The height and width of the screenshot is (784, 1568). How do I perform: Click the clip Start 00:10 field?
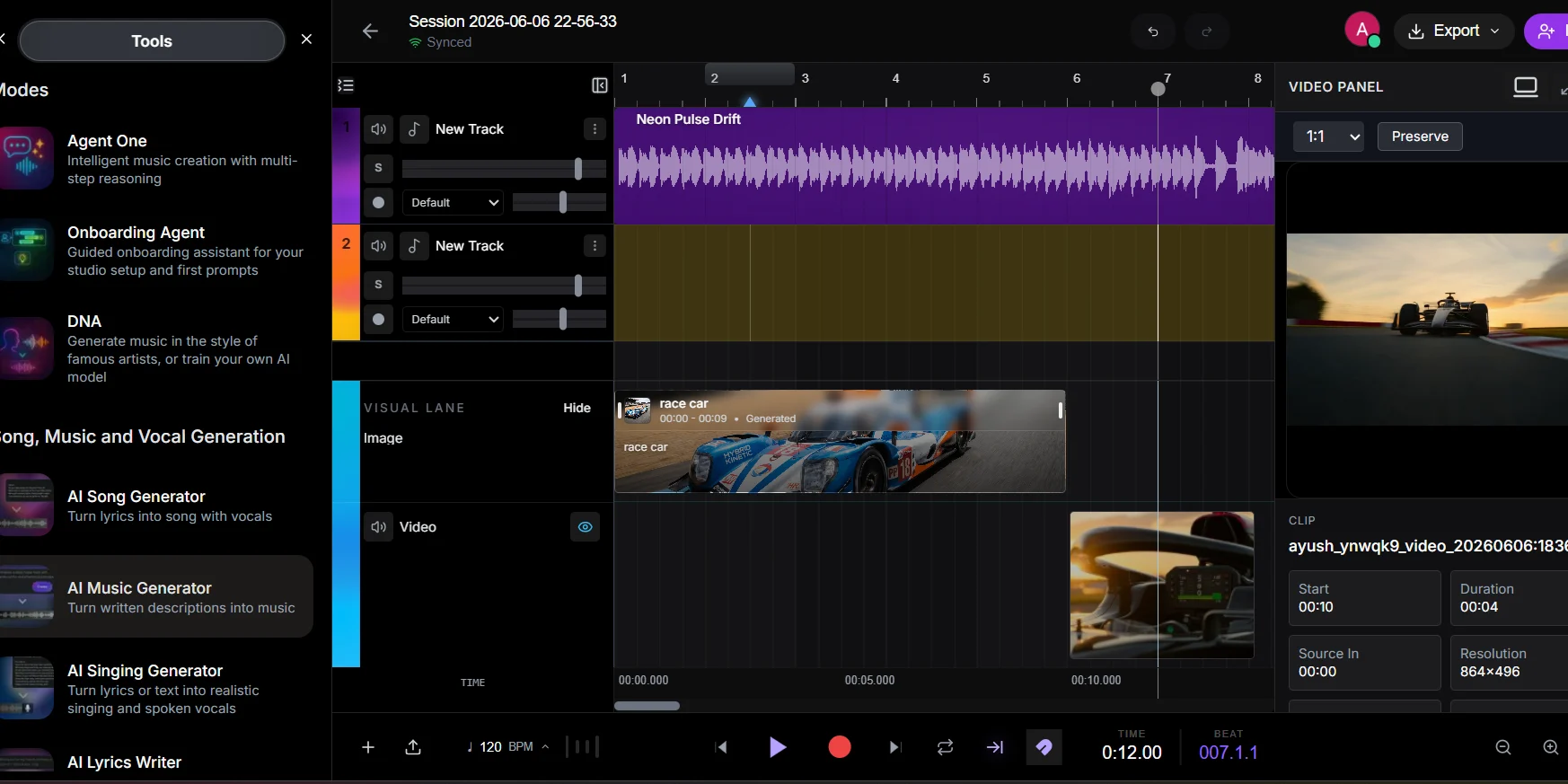click(1364, 598)
